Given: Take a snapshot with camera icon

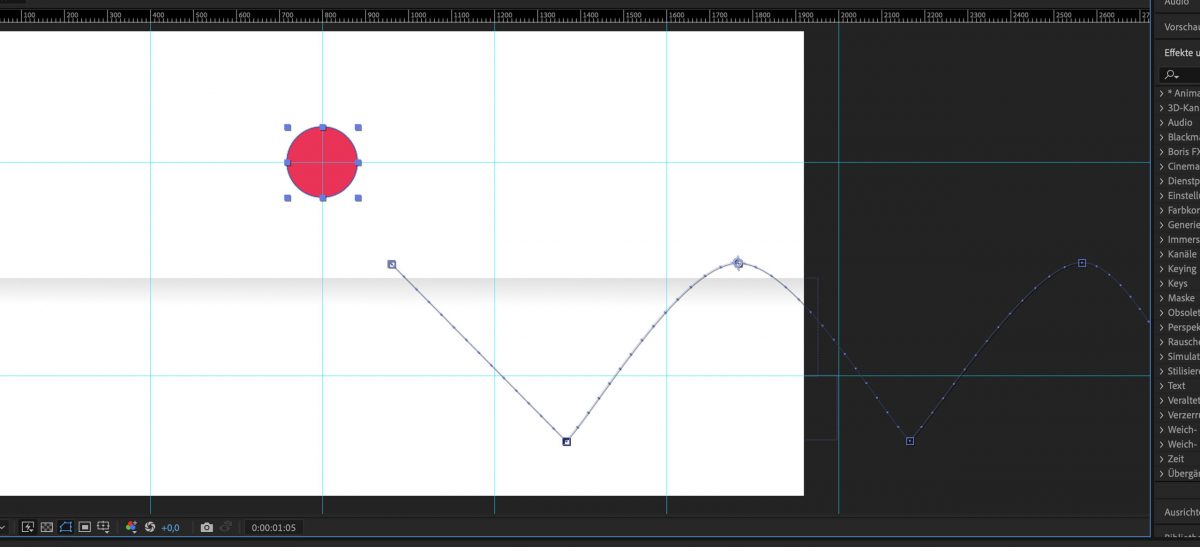Looking at the screenshot, I should 206,527.
